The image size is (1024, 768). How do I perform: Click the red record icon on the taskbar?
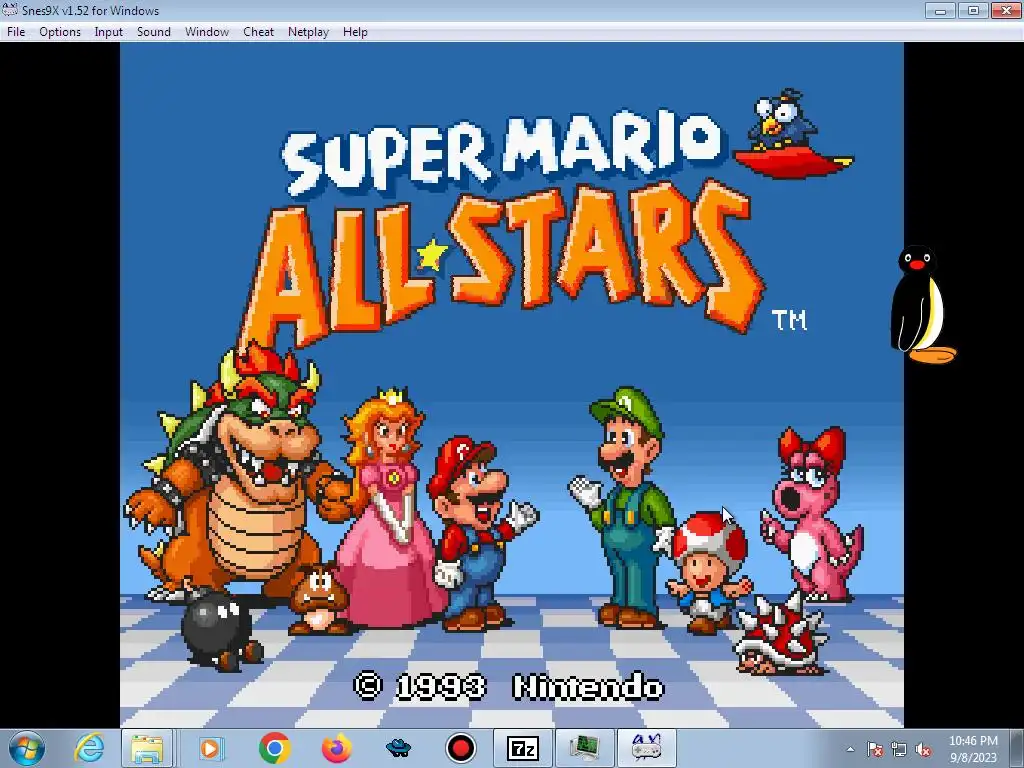(x=460, y=748)
